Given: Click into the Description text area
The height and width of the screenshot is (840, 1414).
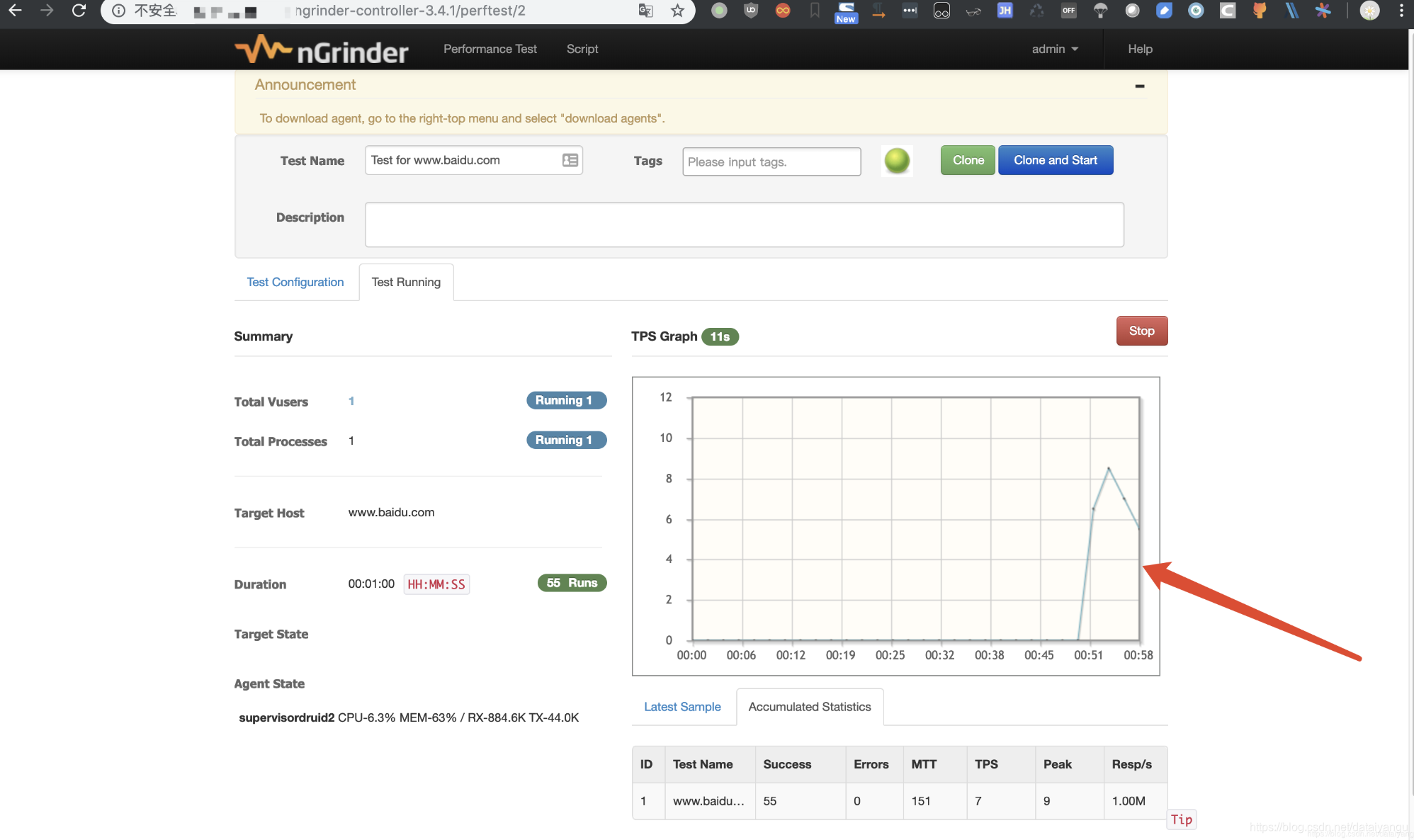Looking at the screenshot, I should [x=744, y=225].
